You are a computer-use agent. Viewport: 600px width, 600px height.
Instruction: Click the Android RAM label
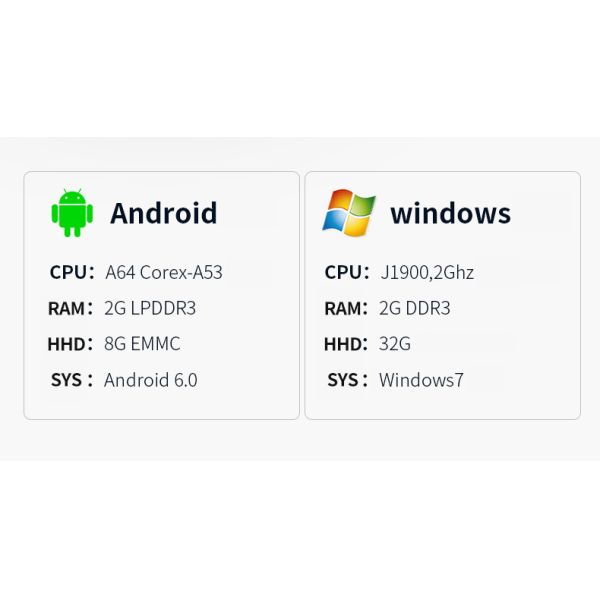[68, 308]
